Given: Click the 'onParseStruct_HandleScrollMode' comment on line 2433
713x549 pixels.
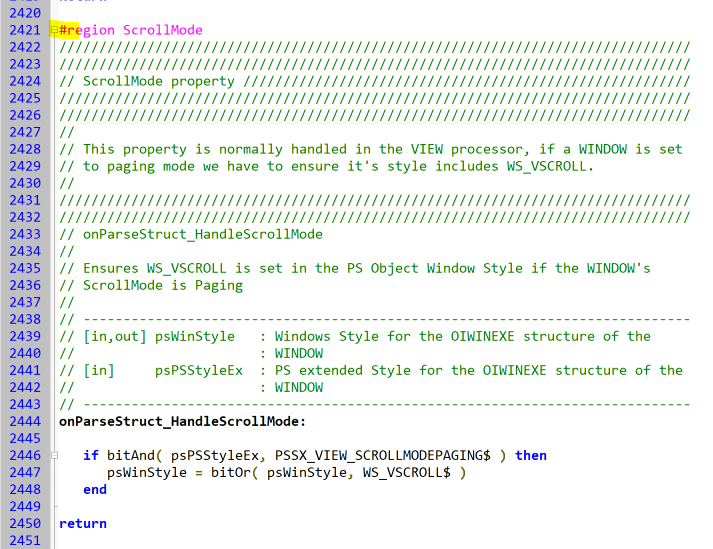Looking at the screenshot, I should tap(203, 234).
